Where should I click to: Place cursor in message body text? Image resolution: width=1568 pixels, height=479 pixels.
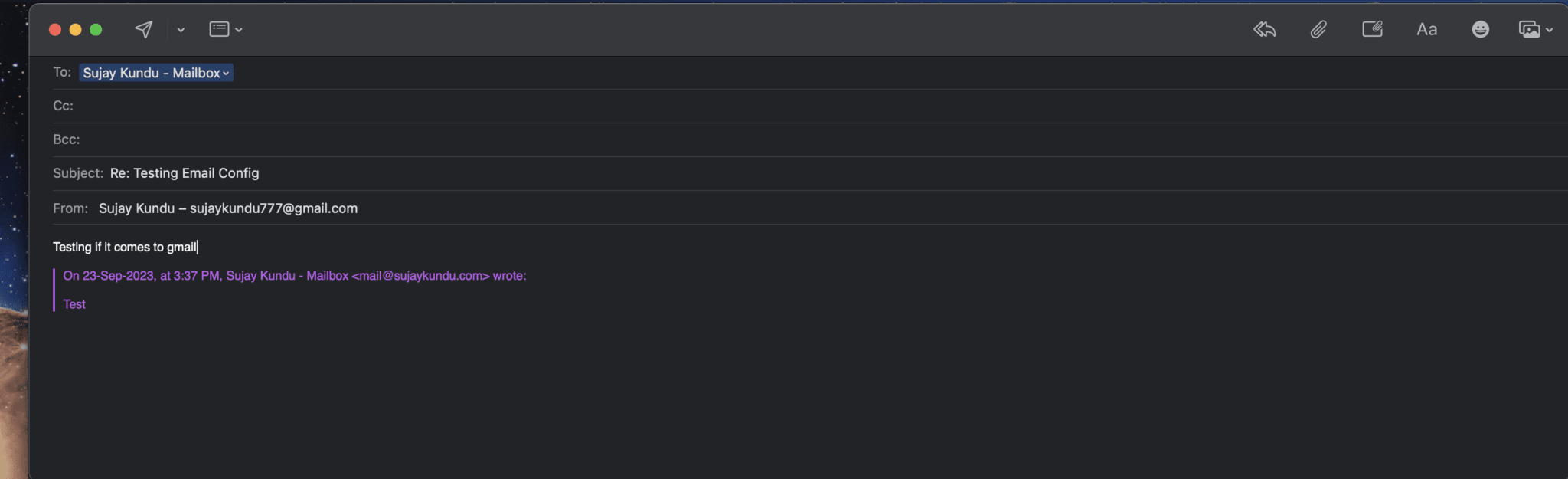tap(125, 247)
